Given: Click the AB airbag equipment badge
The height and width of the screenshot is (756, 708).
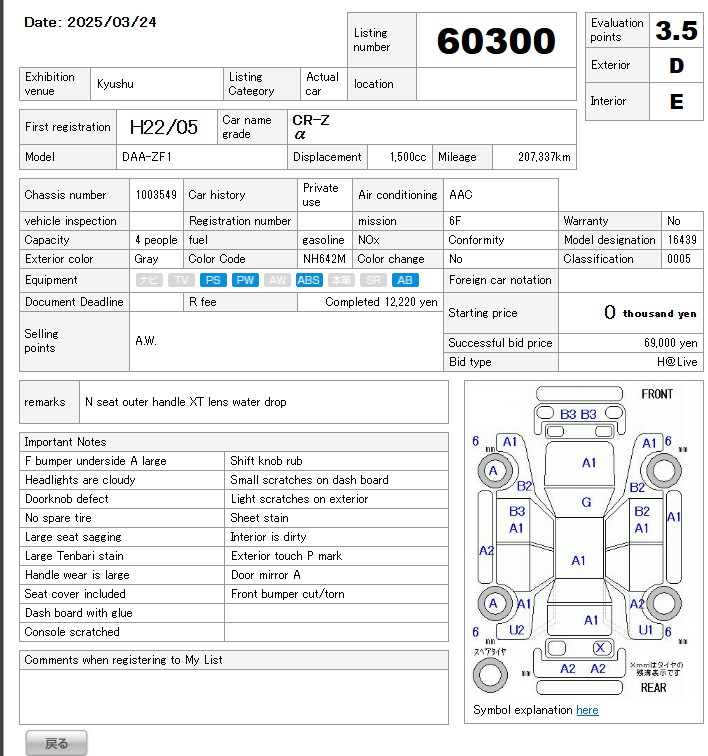Looking at the screenshot, I should point(405,280).
